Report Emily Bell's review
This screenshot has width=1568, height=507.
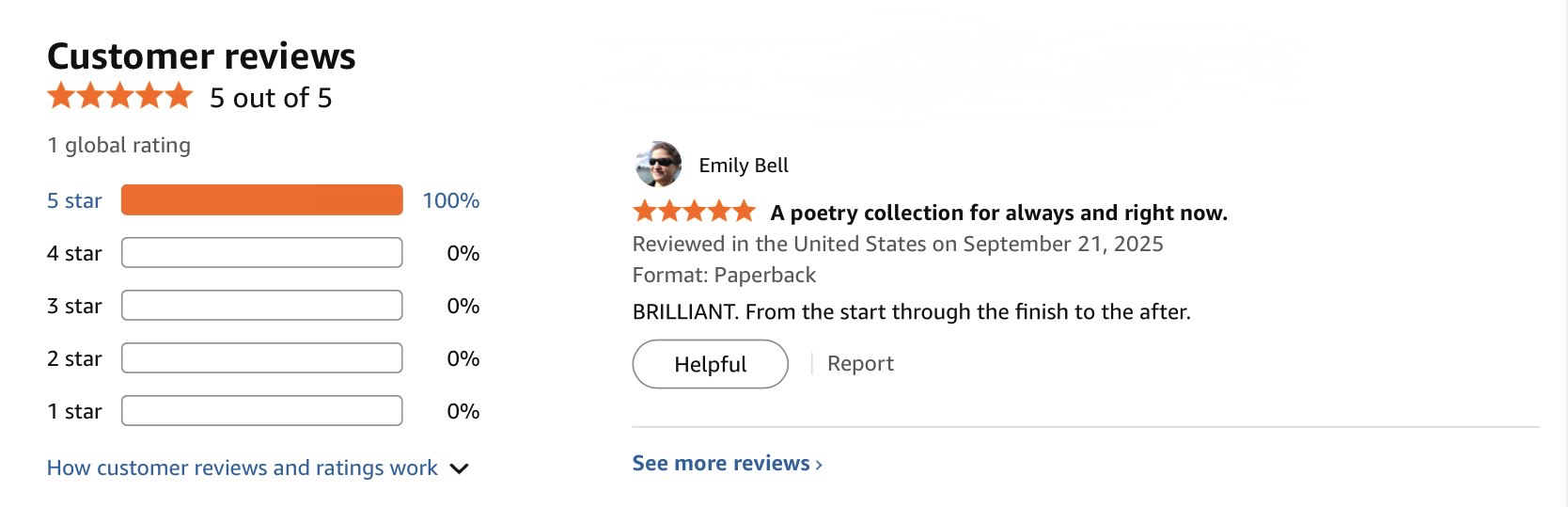[860, 364]
